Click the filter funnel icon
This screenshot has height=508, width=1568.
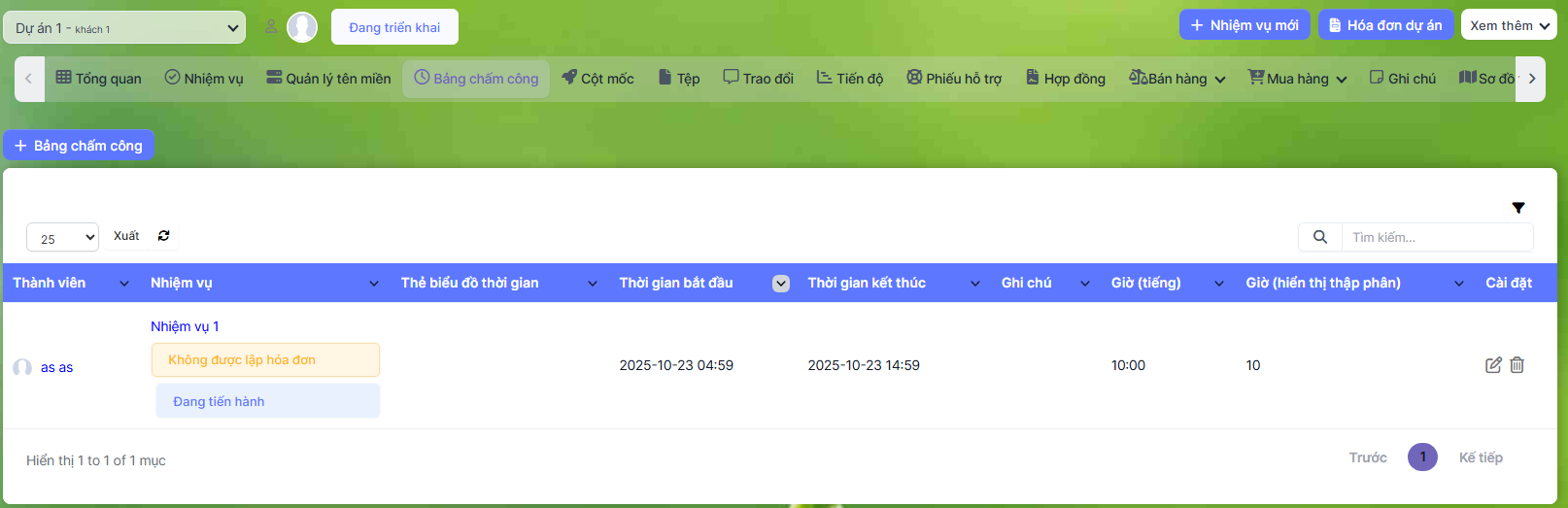click(x=1517, y=208)
